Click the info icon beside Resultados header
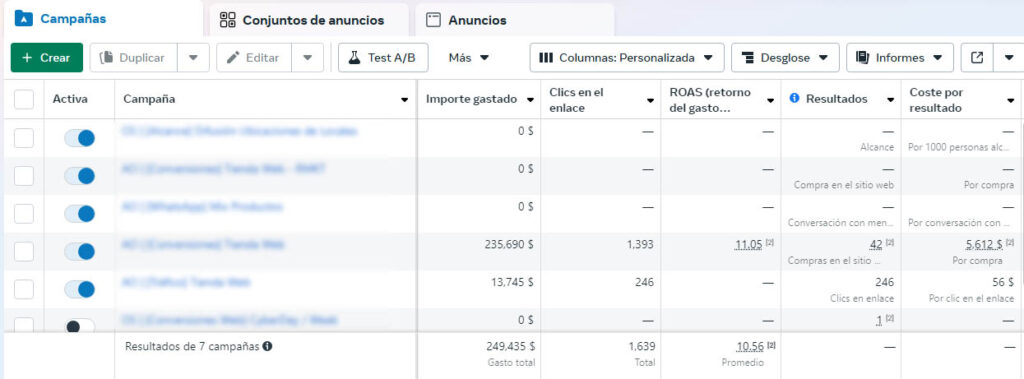Image resolution: width=1024 pixels, height=379 pixels. [x=795, y=99]
